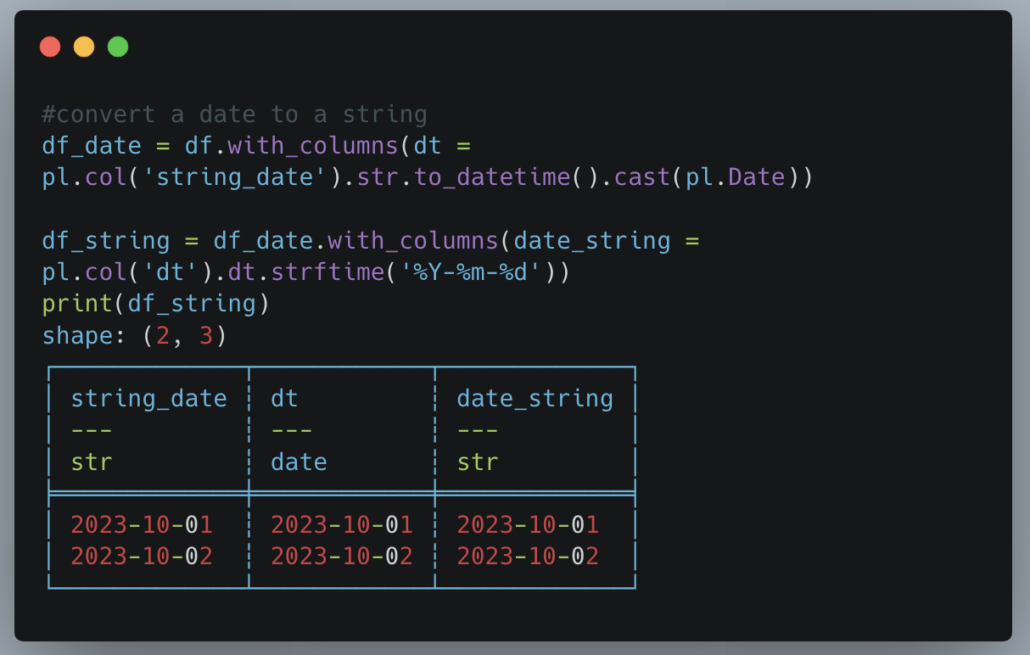Click the to_datetime method call

(x=492, y=177)
